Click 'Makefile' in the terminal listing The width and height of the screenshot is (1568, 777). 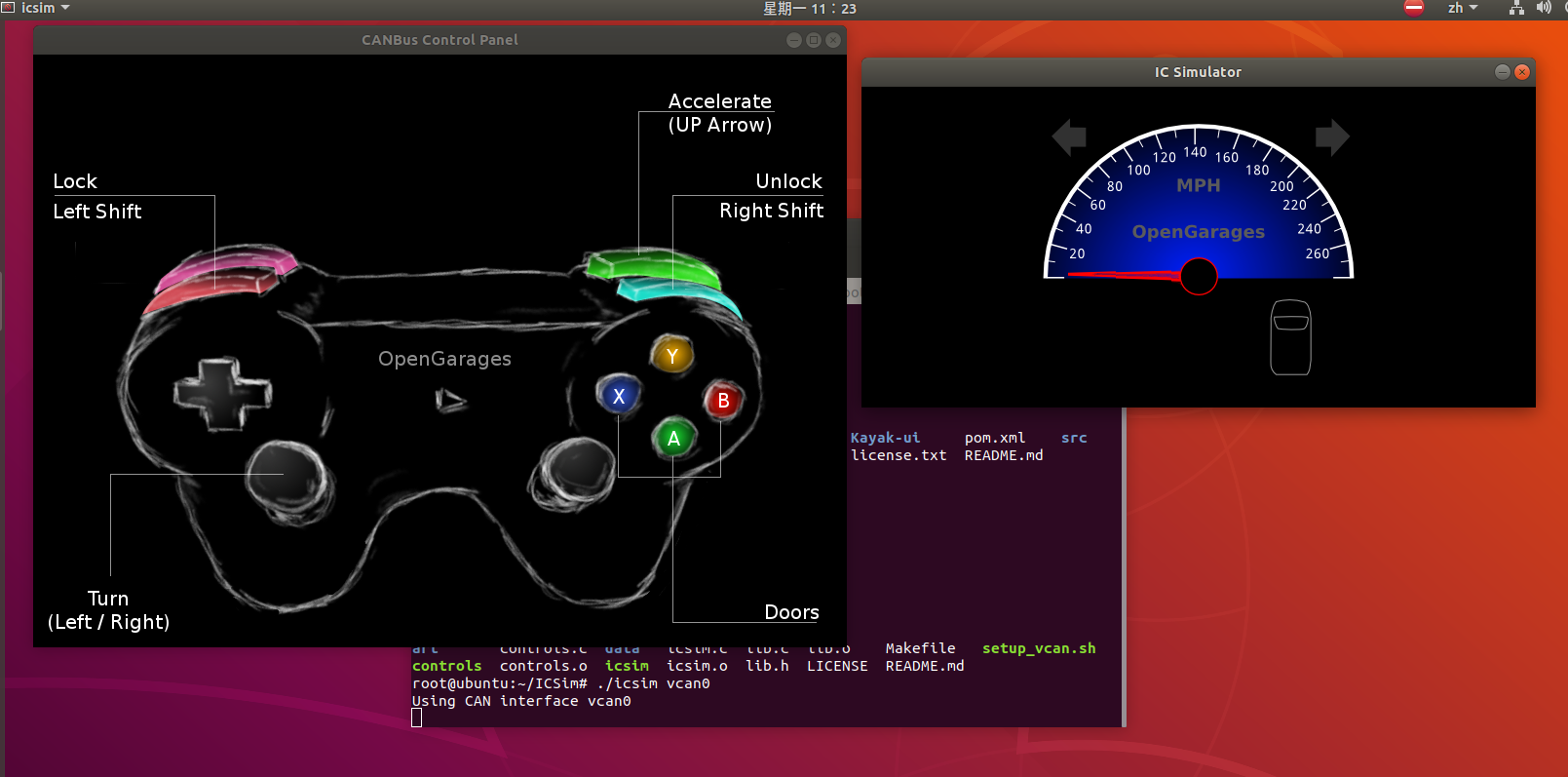coord(920,648)
